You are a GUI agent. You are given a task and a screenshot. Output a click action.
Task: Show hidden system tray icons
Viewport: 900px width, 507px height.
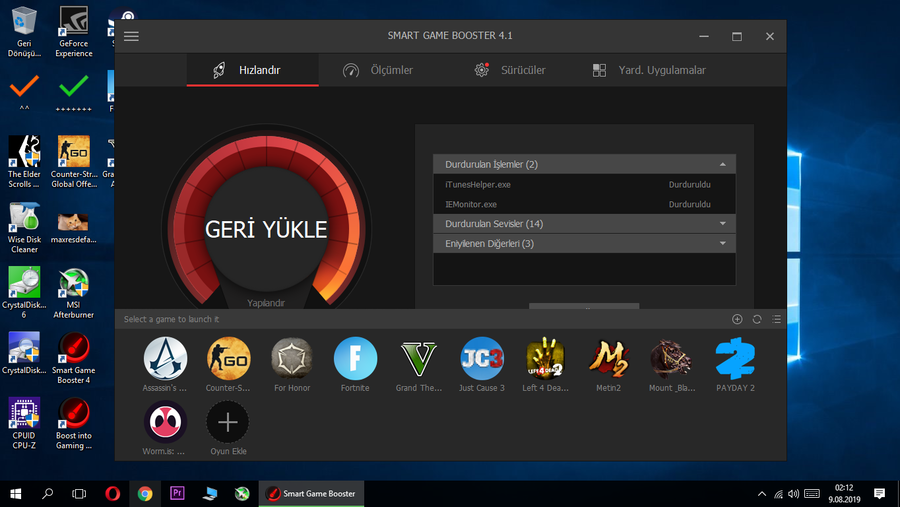[x=762, y=494]
